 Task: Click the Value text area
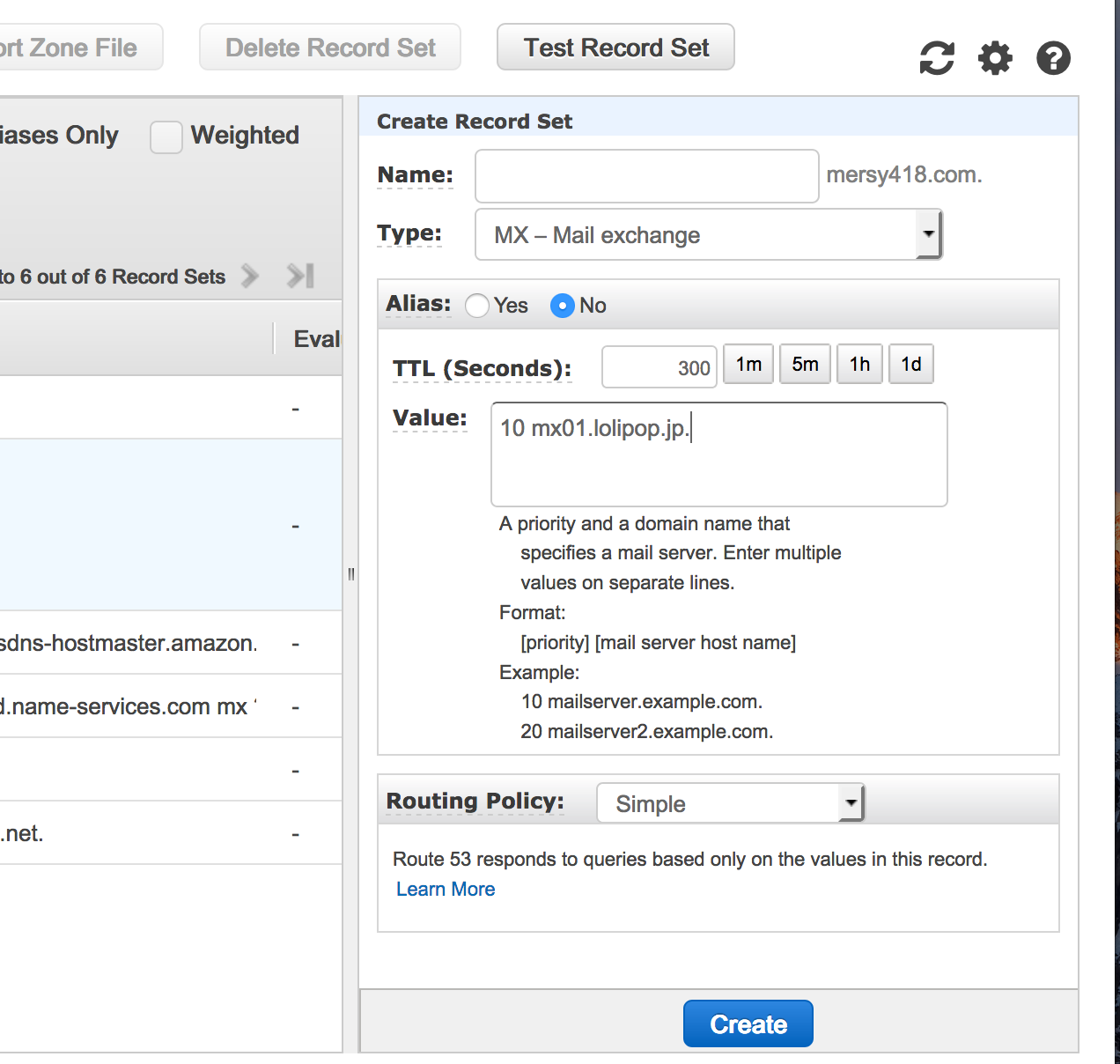pyautogui.click(x=718, y=454)
